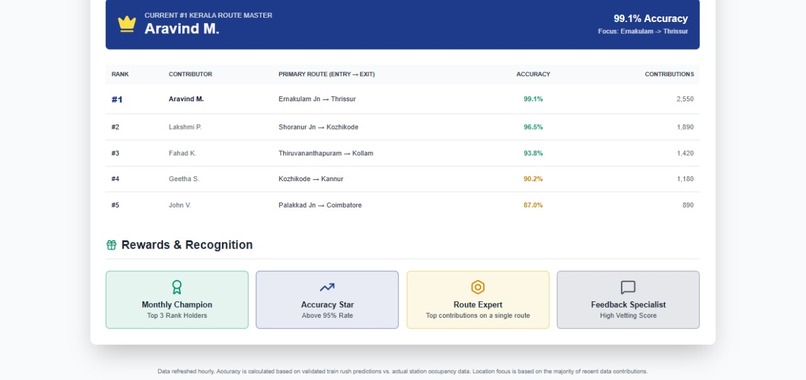Click the 1,420 contributions value
Viewport: 806px width, 380px height.
pos(685,153)
